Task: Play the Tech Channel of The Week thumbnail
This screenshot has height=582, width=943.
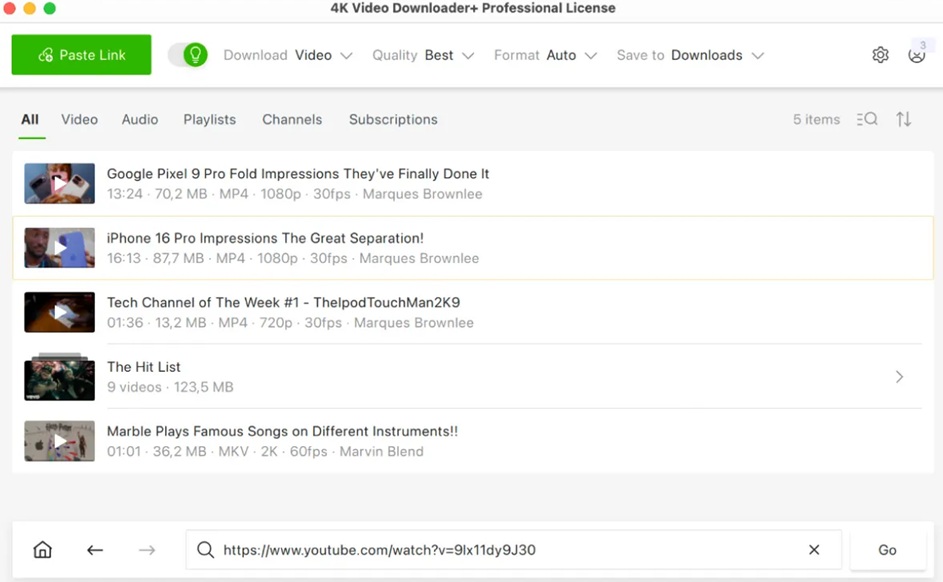Action: (x=60, y=312)
